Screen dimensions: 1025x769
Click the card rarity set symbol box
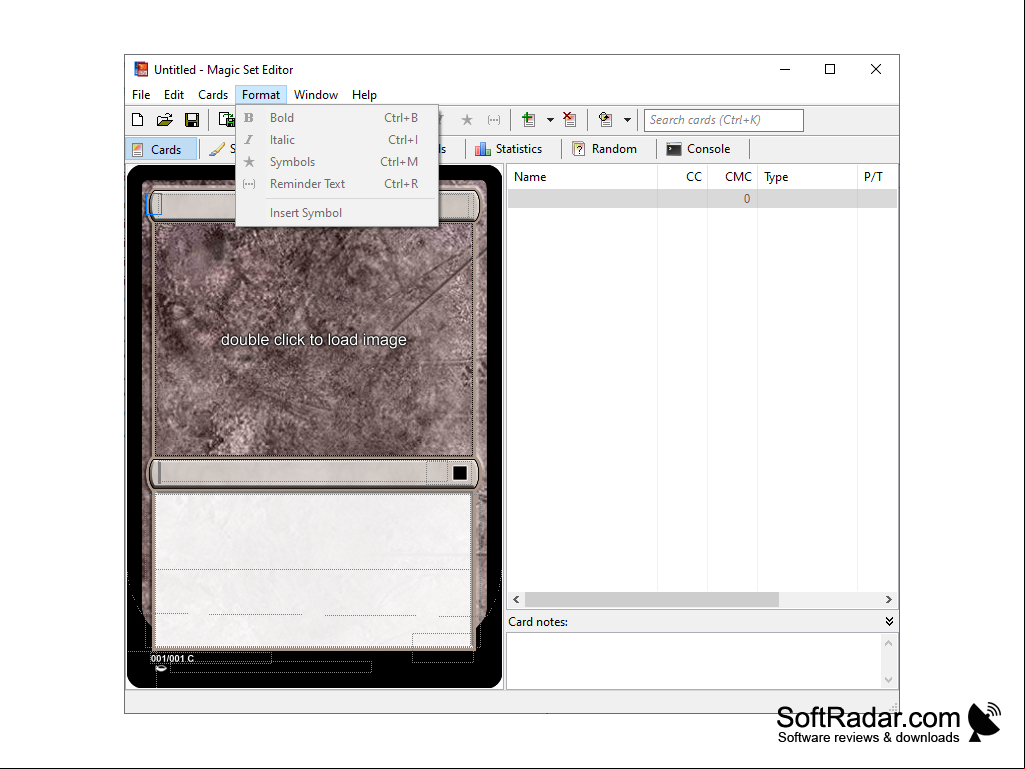click(460, 473)
